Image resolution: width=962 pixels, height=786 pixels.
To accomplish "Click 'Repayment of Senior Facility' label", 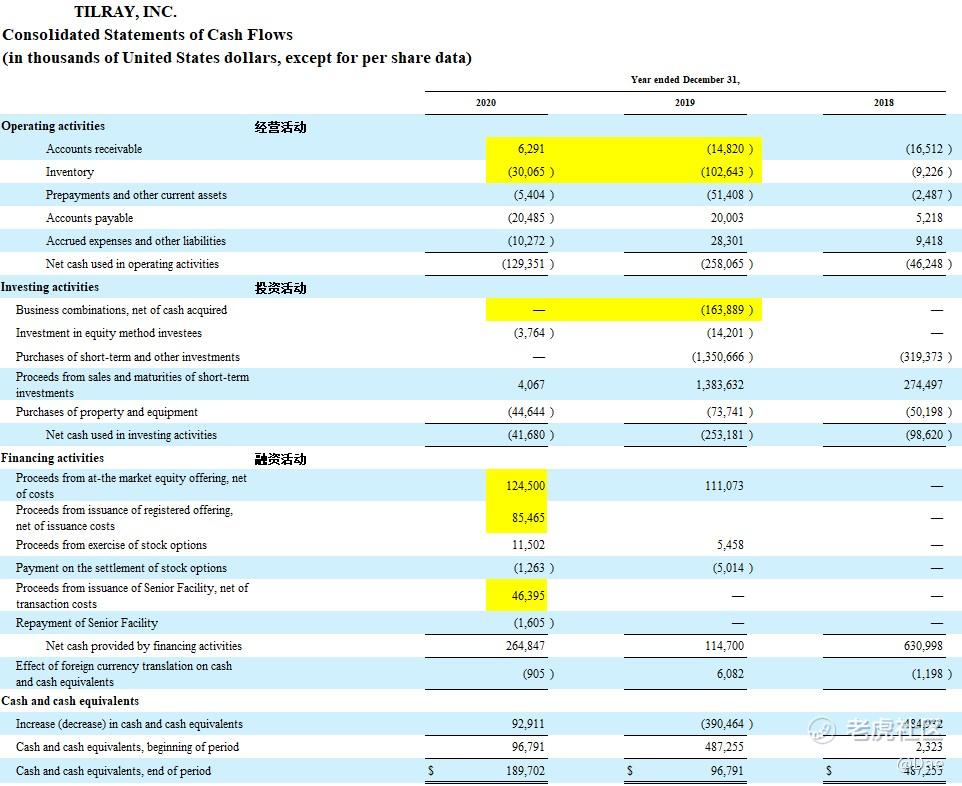I will point(87,623).
